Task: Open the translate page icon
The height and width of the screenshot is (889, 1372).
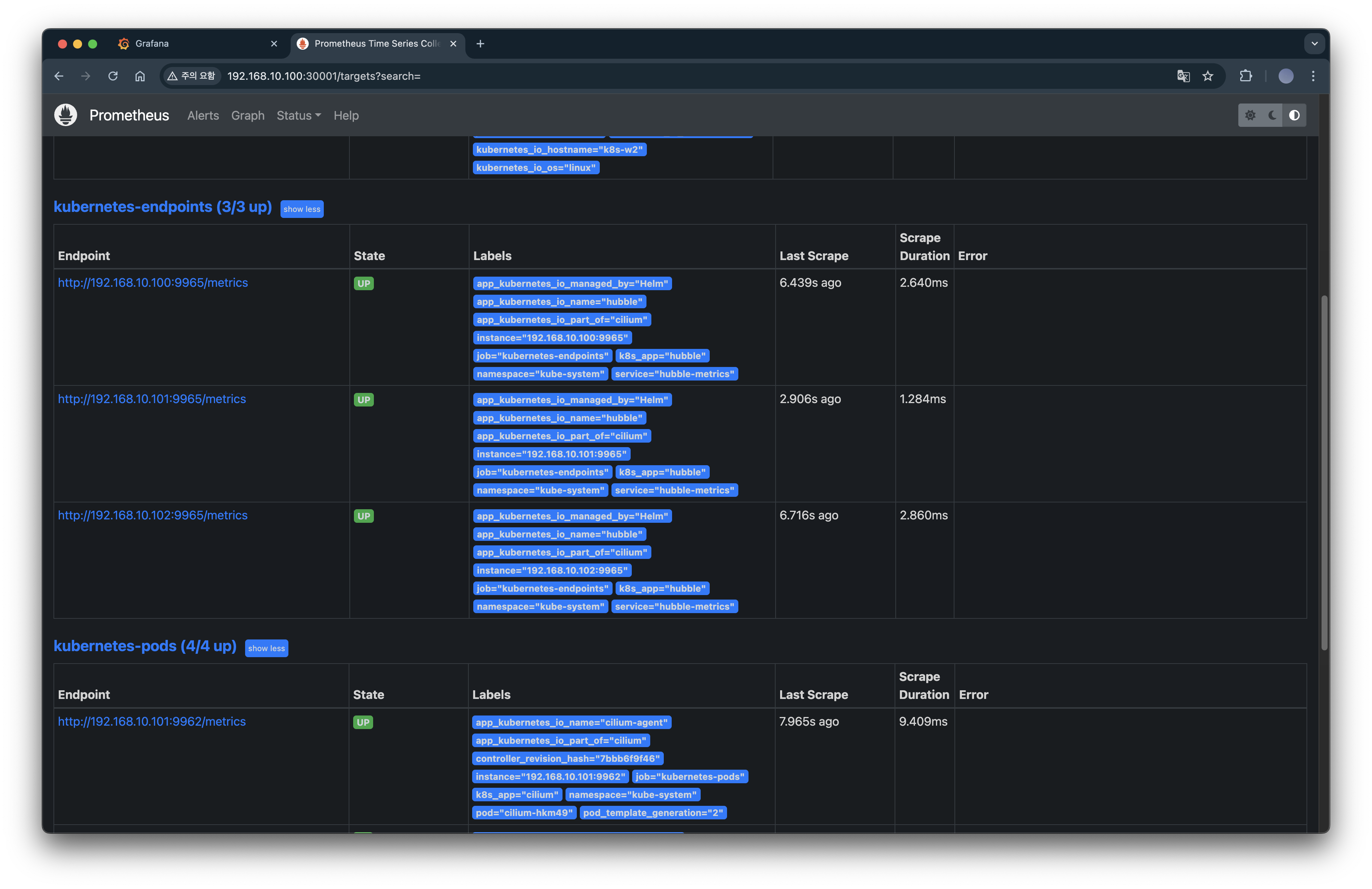Action: pyautogui.click(x=1183, y=76)
